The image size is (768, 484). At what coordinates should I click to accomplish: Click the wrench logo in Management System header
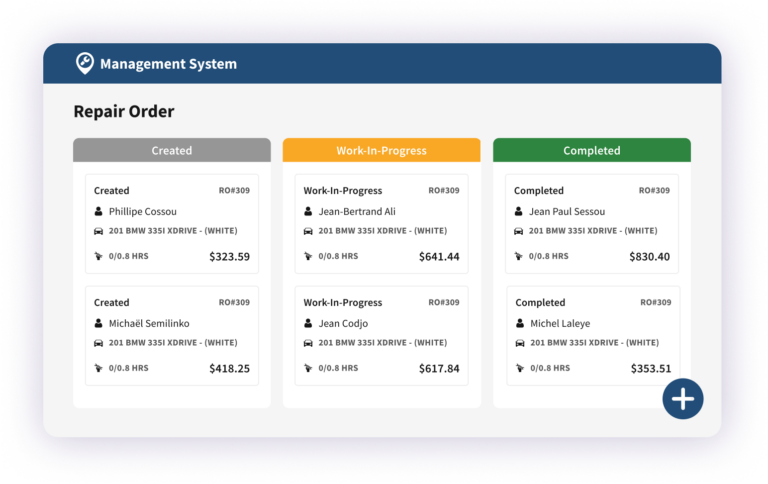[x=84, y=63]
